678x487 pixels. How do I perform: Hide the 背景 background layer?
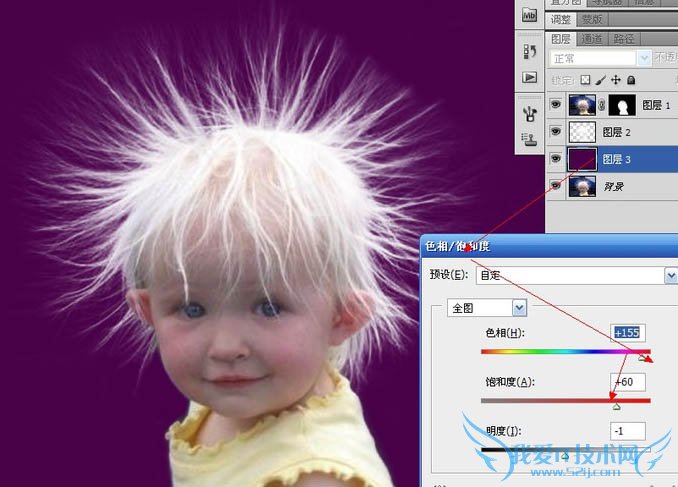click(x=556, y=185)
